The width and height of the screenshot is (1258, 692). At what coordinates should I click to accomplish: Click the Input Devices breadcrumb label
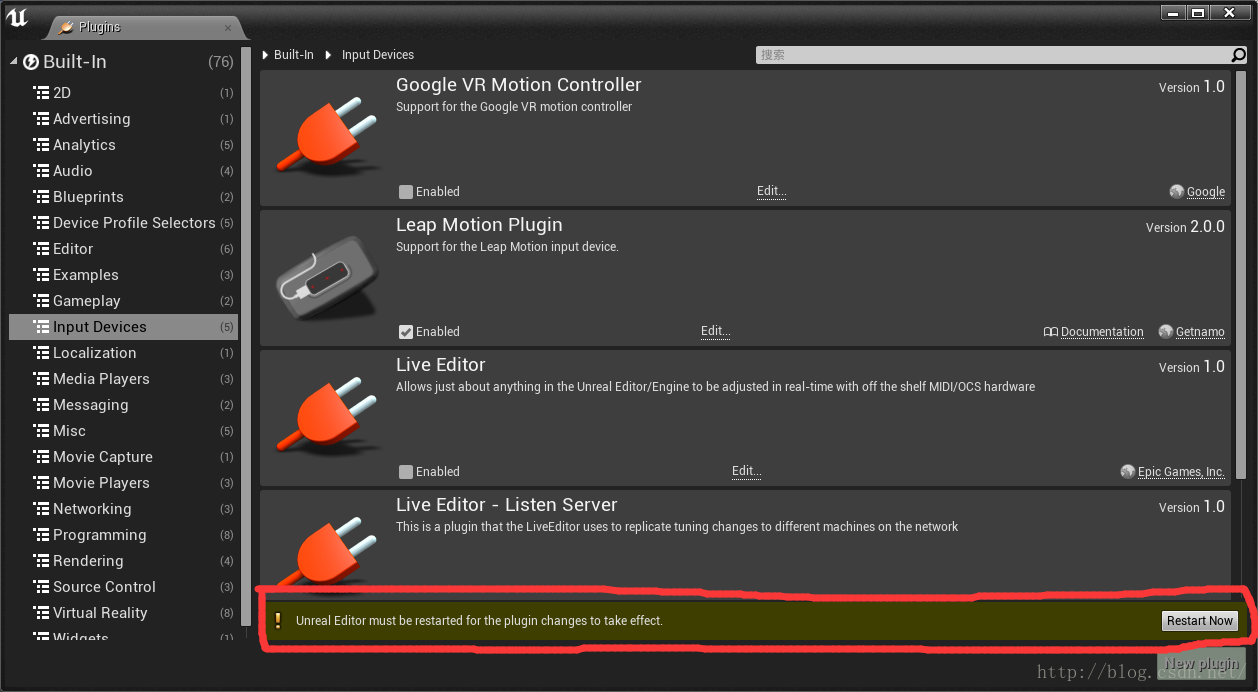pos(378,55)
